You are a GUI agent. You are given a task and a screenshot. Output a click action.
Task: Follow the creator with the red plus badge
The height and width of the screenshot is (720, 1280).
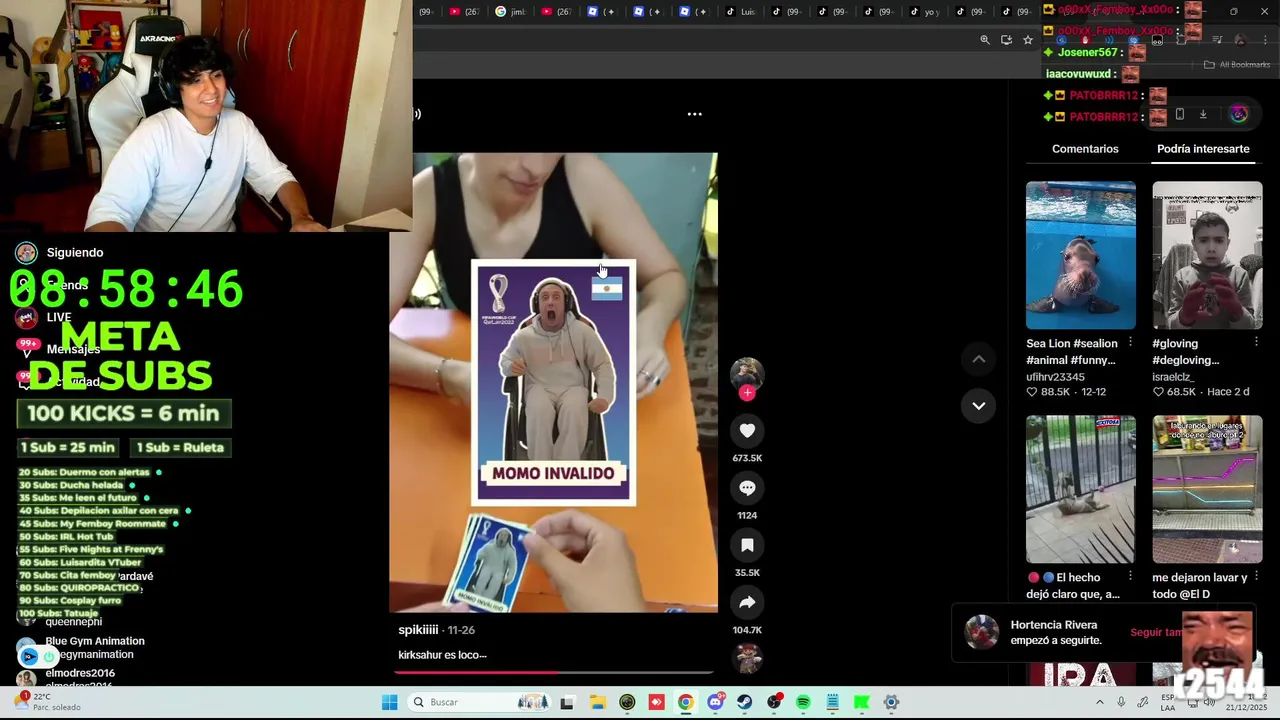[x=747, y=393]
